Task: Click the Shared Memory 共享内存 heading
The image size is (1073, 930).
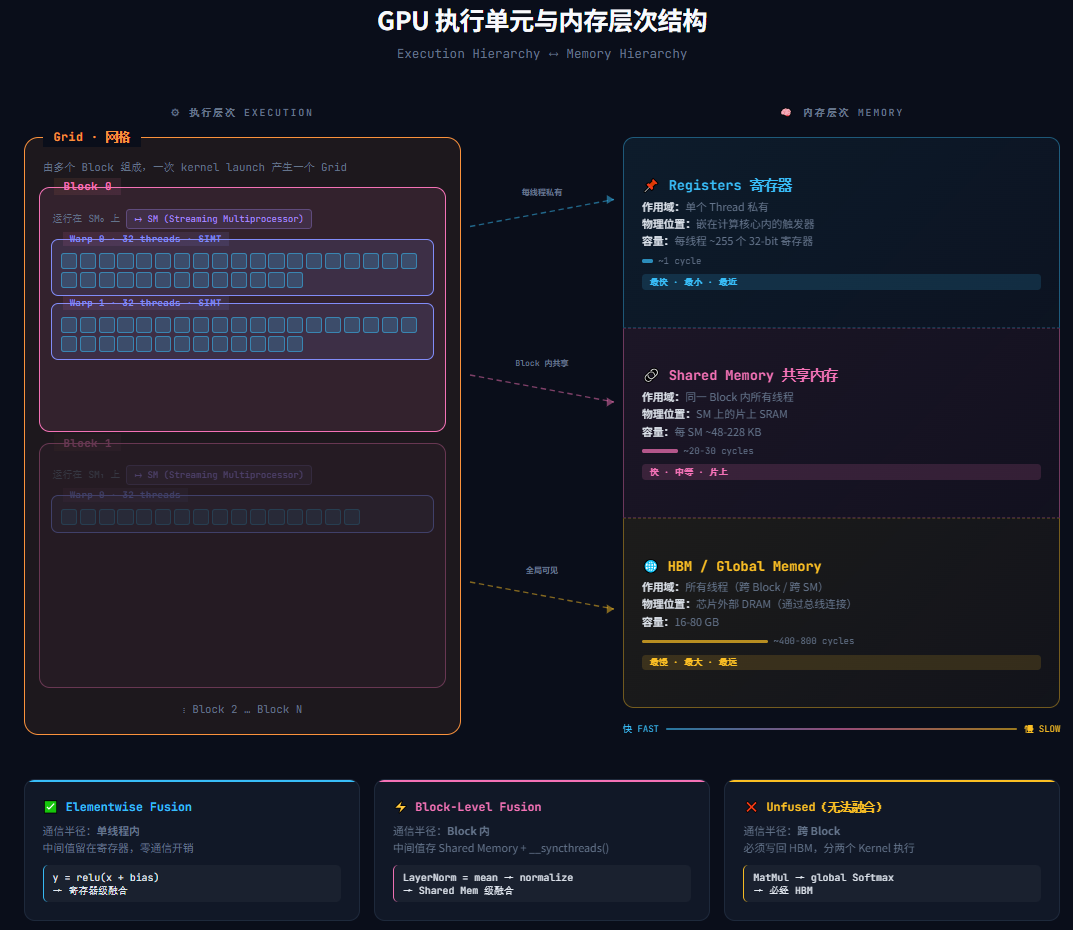Action: coord(753,375)
